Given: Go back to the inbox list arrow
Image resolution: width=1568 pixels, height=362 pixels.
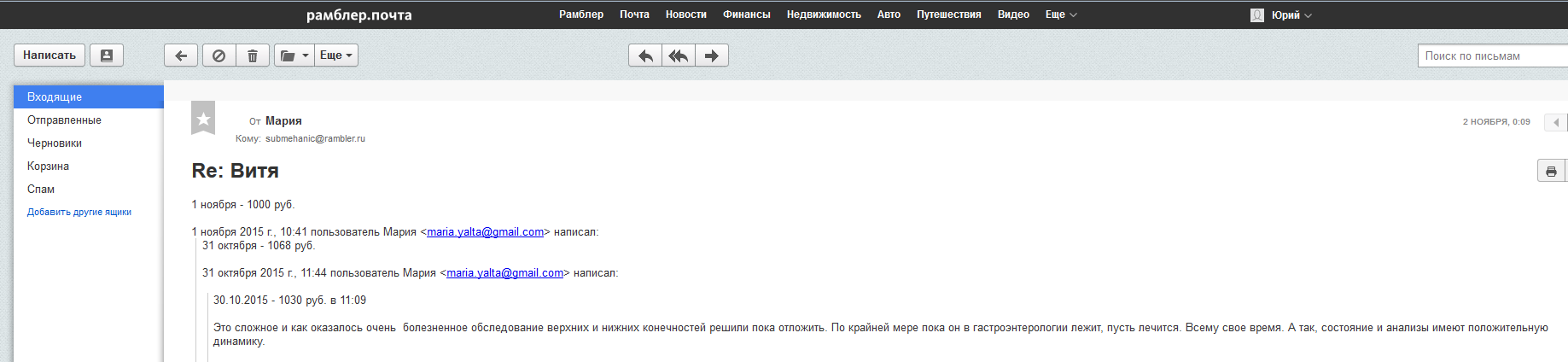Looking at the screenshot, I should [x=181, y=55].
